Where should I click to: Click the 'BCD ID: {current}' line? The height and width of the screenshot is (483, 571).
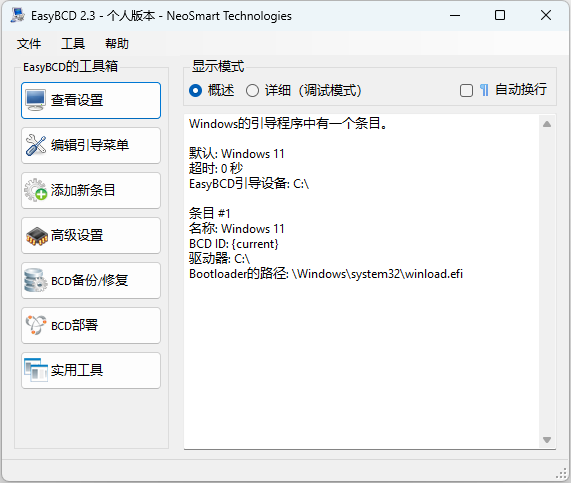[x=234, y=243]
